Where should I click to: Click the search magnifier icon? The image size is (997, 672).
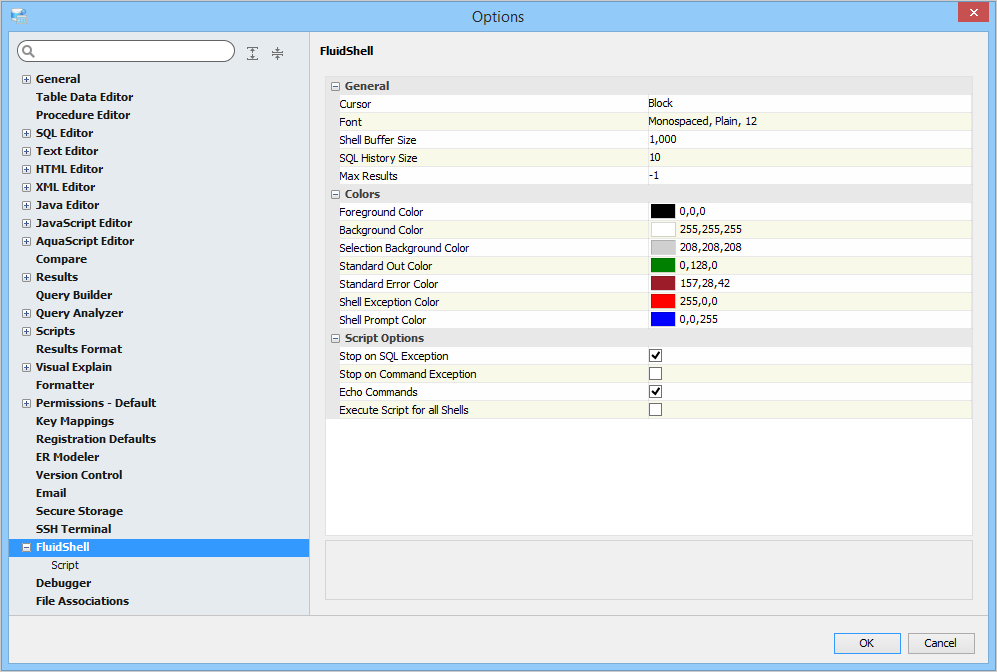point(28,51)
